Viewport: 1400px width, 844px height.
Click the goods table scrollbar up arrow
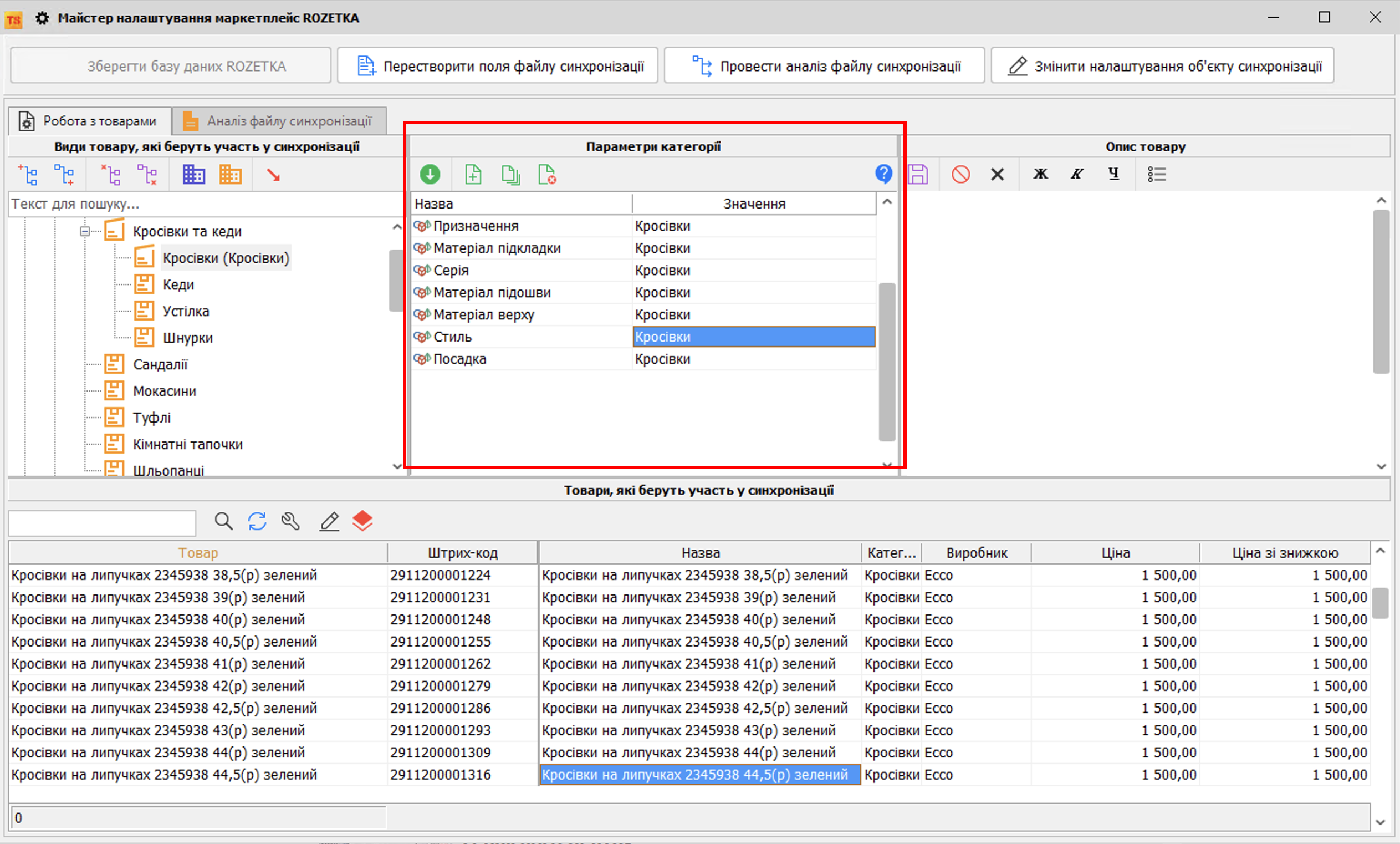[x=1381, y=551]
